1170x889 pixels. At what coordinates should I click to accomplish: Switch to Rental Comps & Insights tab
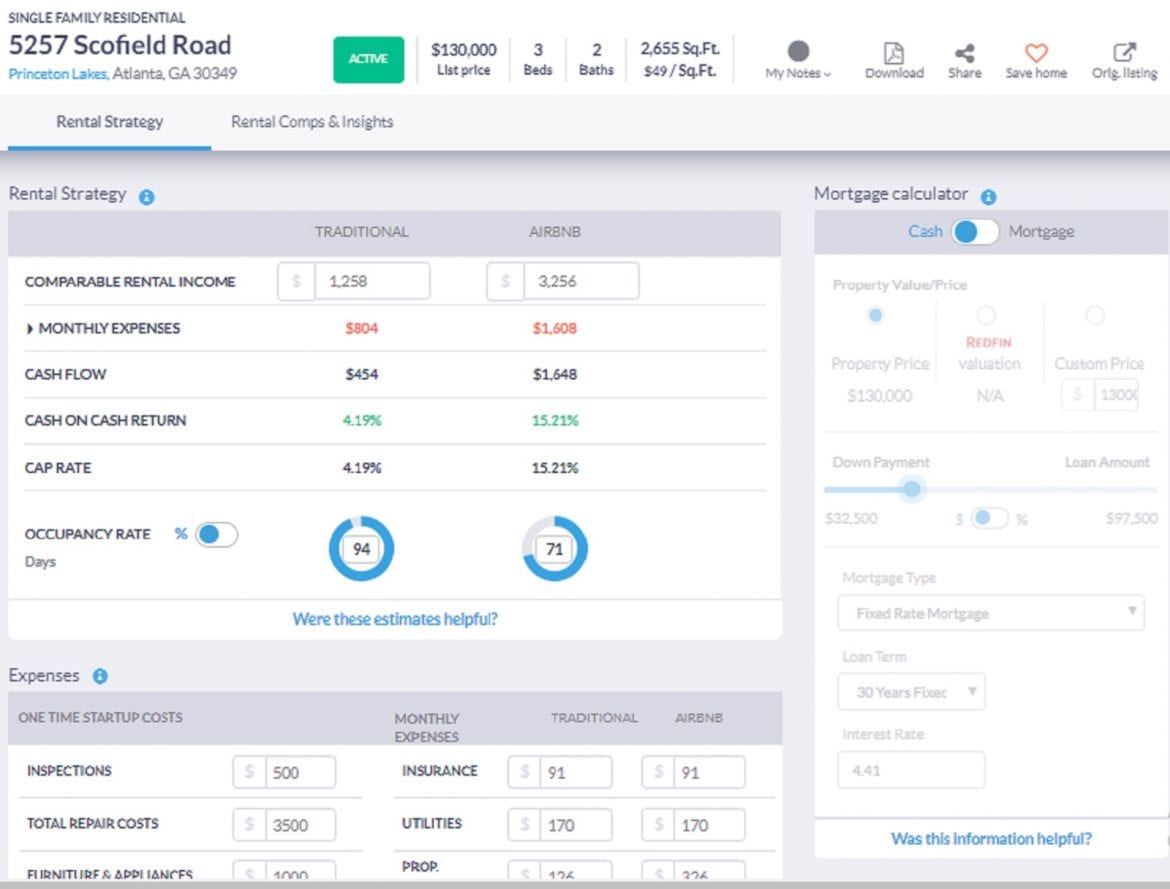[312, 122]
